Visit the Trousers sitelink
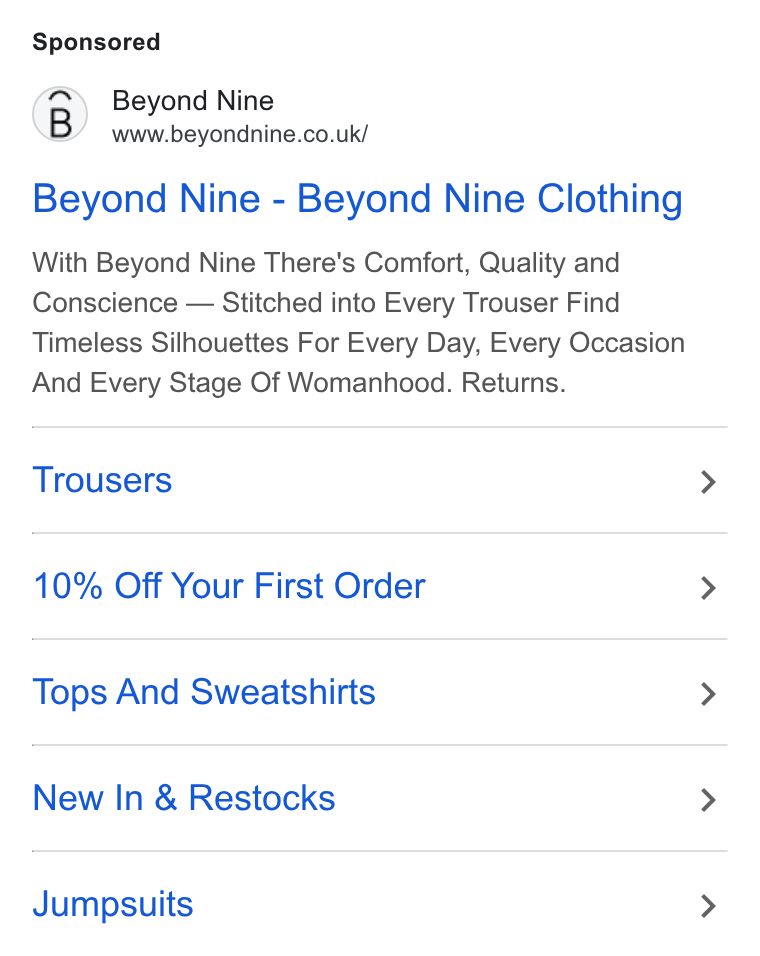Screen dimensions: 760x956 point(102,480)
